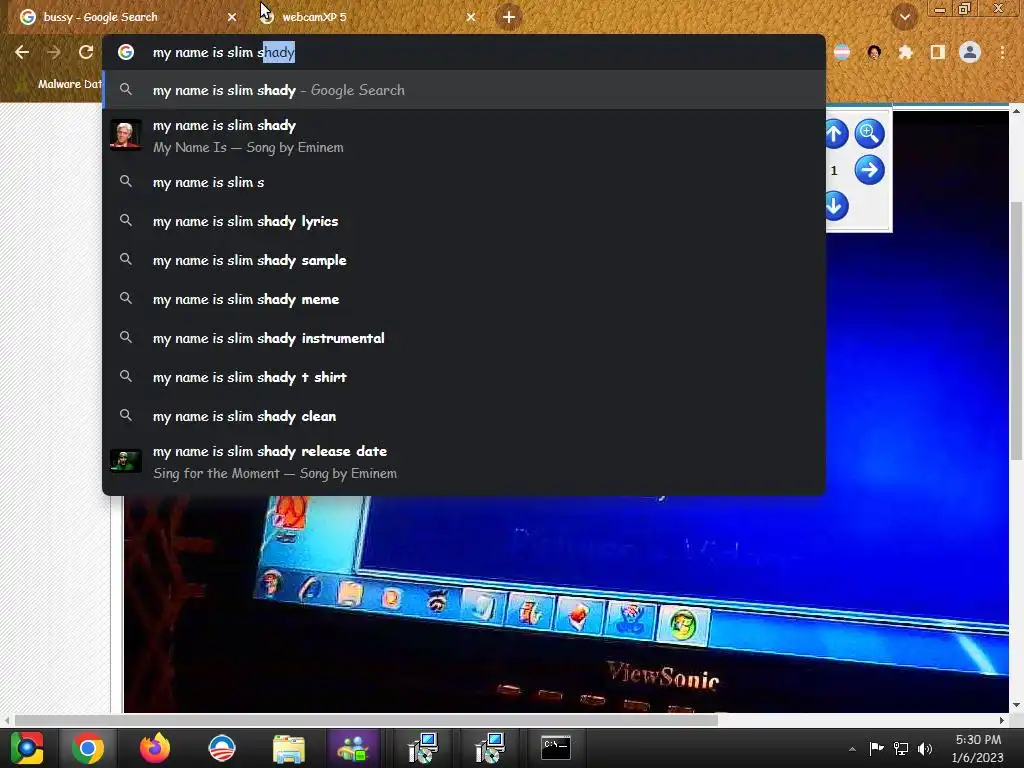
Task: Click the horizontal scrollbar at the bottom
Action: pos(366,720)
